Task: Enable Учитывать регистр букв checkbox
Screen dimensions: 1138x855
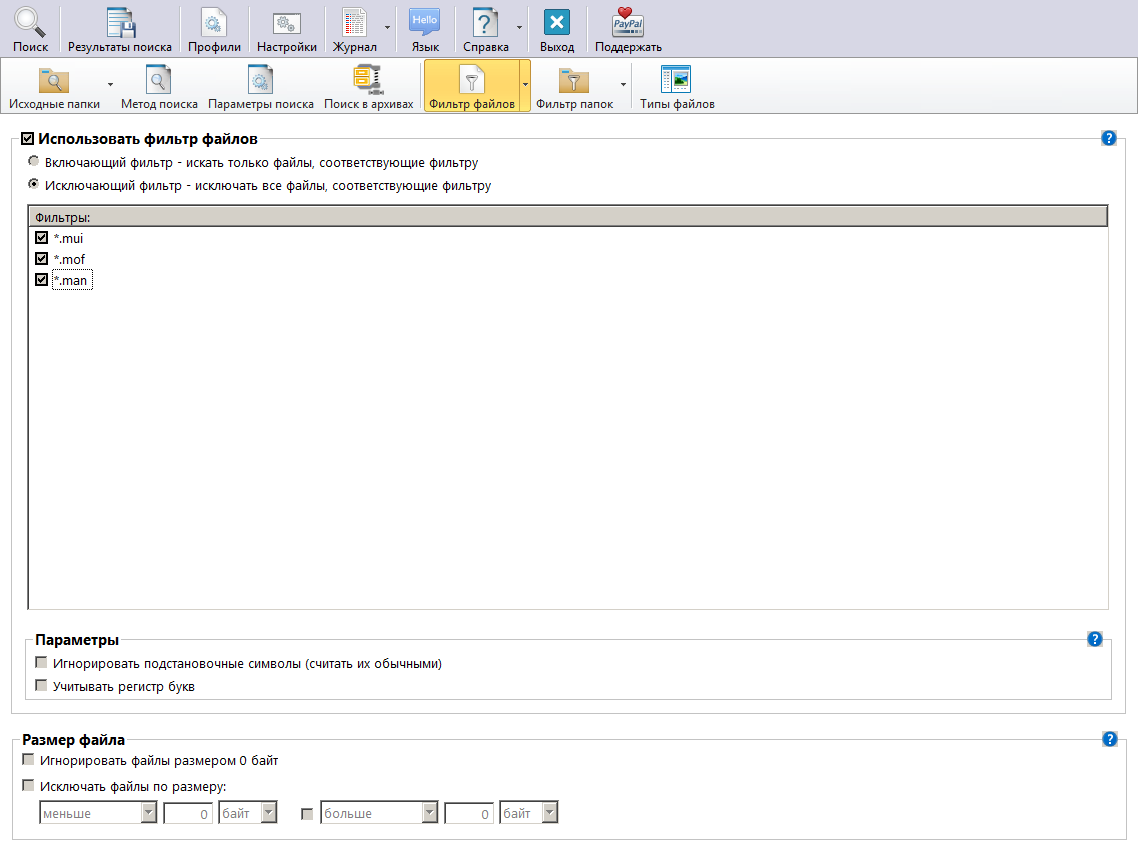Action: click(x=41, y=686)
